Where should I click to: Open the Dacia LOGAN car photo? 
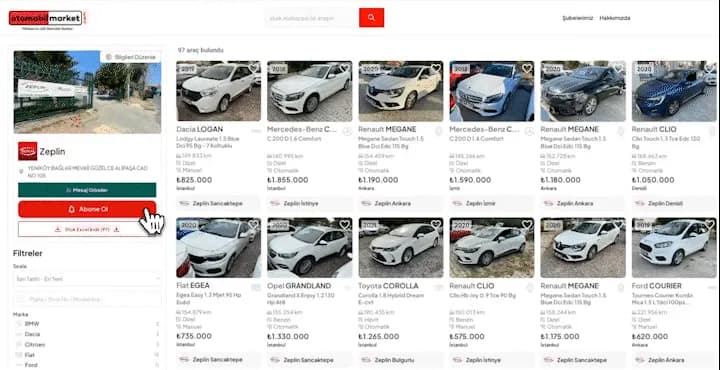click(218, 90)
